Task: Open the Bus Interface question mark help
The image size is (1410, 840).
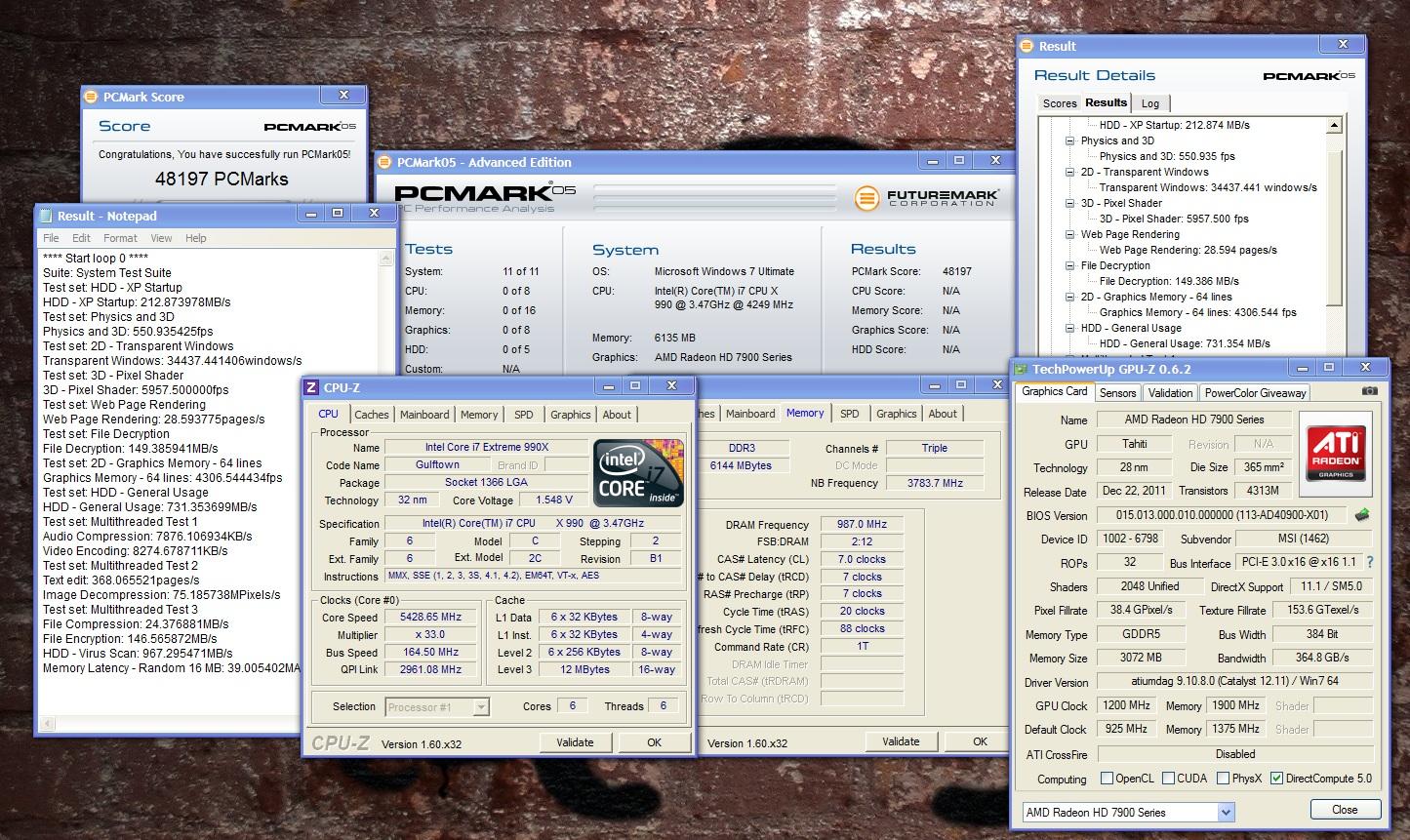Action: 1370,562
